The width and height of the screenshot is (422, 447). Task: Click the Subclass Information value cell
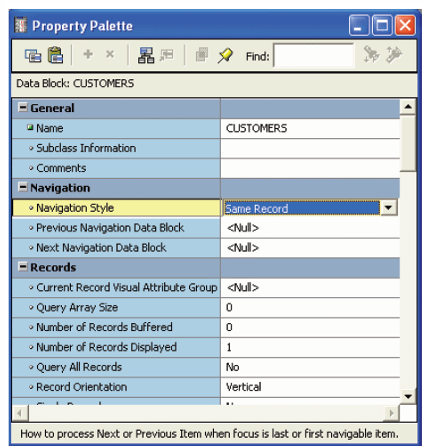[310, 148]
